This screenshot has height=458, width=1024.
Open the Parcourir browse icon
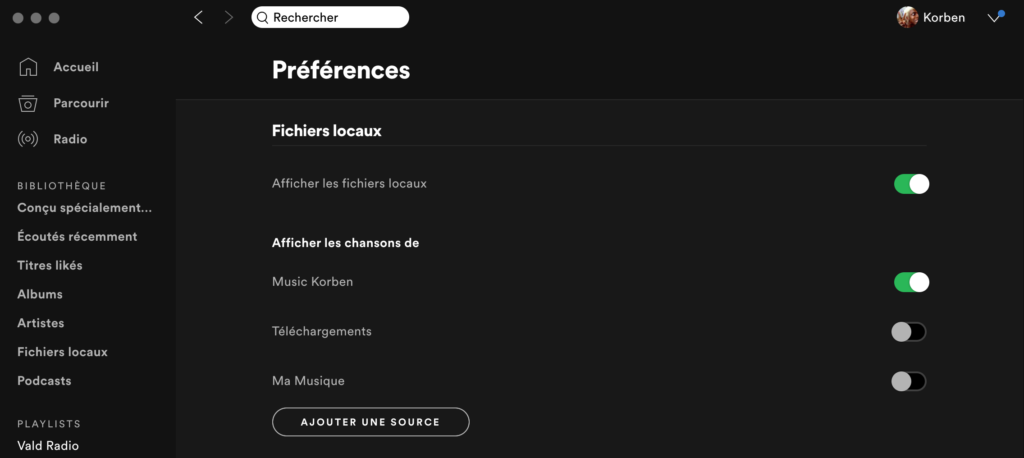pos(28,103)
